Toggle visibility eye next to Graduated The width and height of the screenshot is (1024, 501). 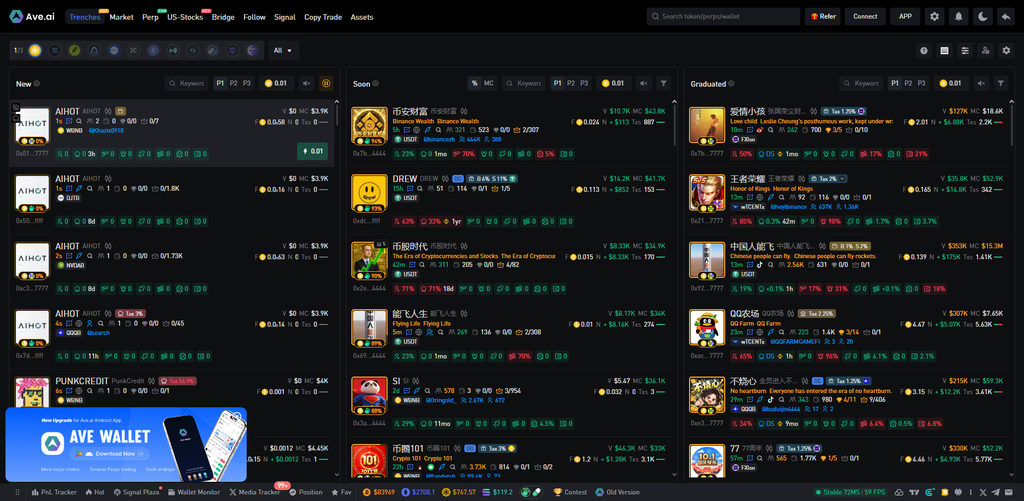[731, 84]
